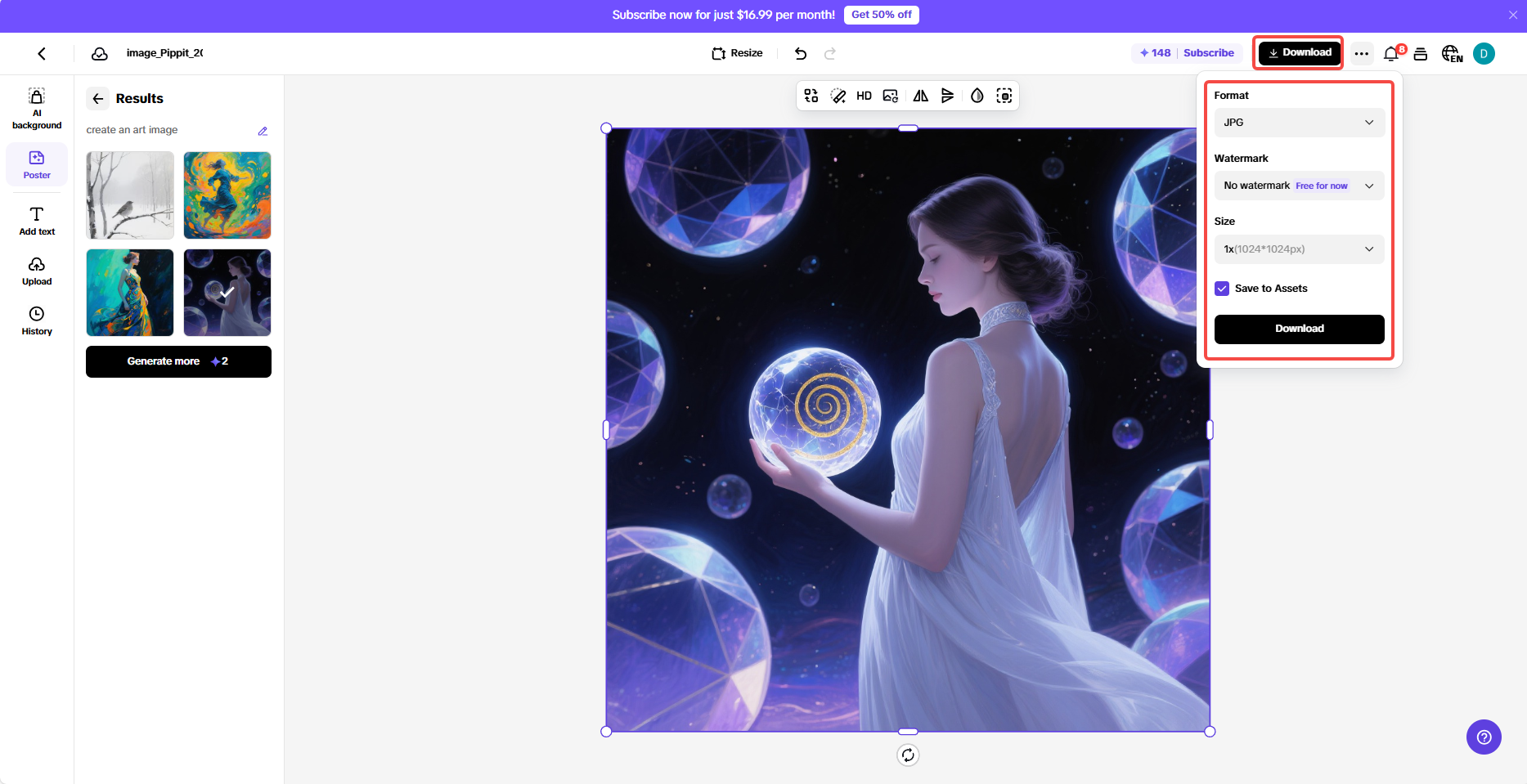Dismiss the subscription banner

click(1513, 15)
